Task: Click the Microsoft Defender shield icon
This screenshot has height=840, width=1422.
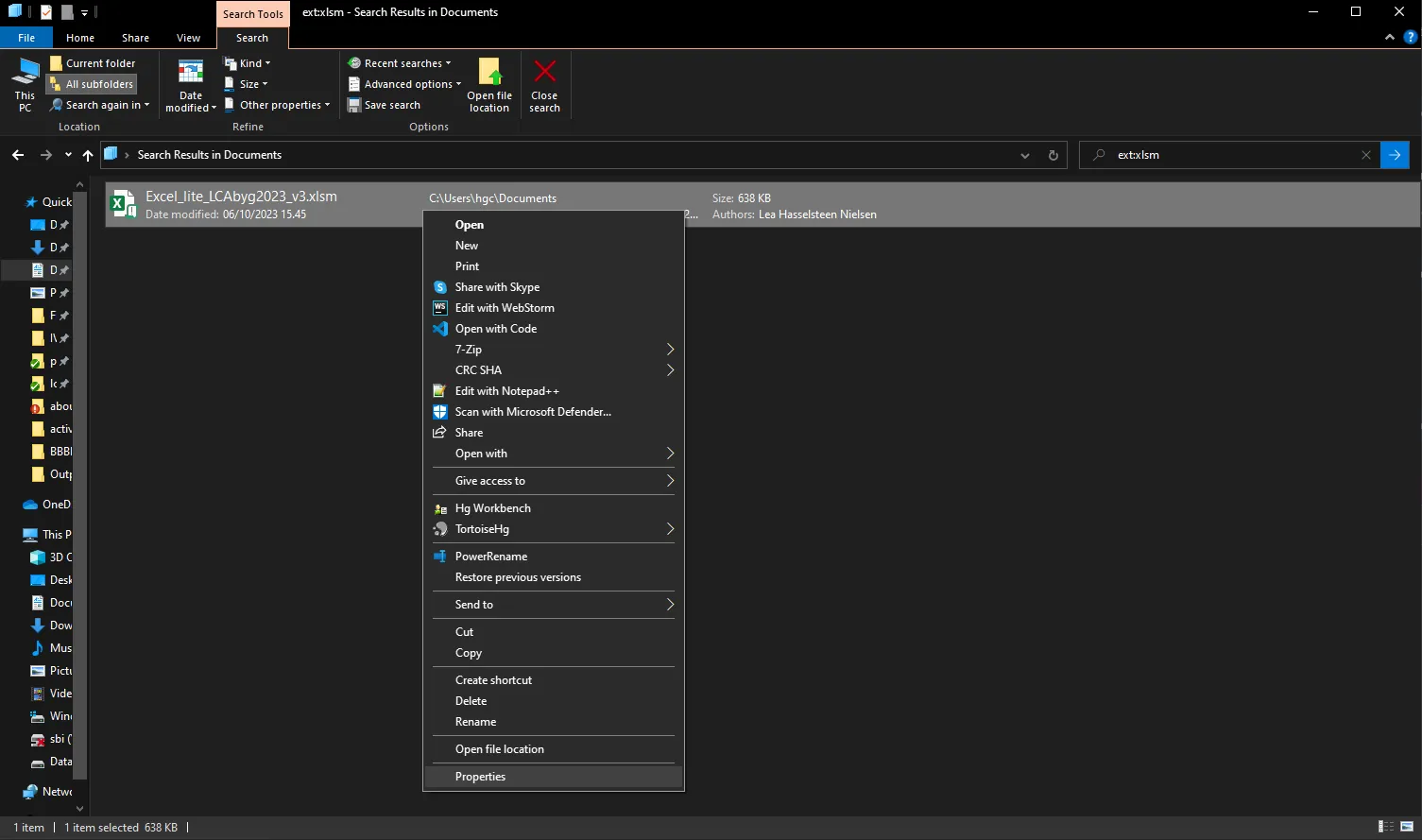Action: pos(439,412)
